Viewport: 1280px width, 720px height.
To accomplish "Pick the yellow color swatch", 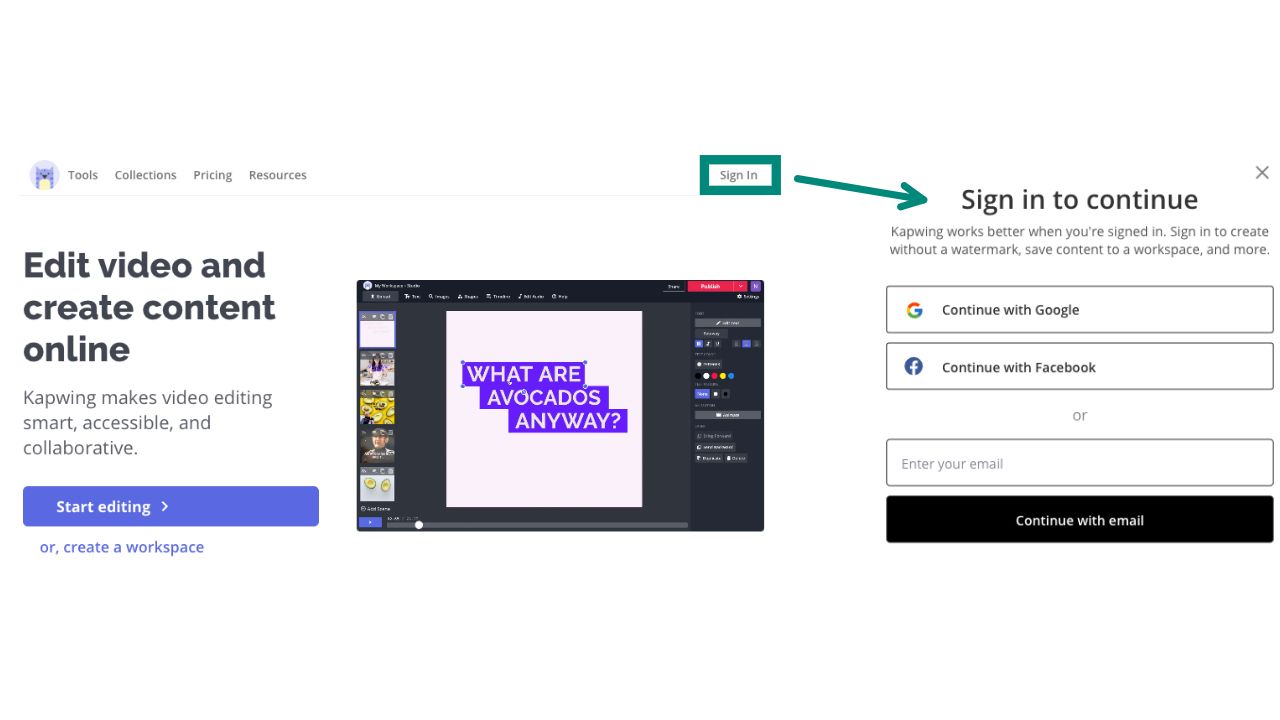I will click(x=722, y=376).
